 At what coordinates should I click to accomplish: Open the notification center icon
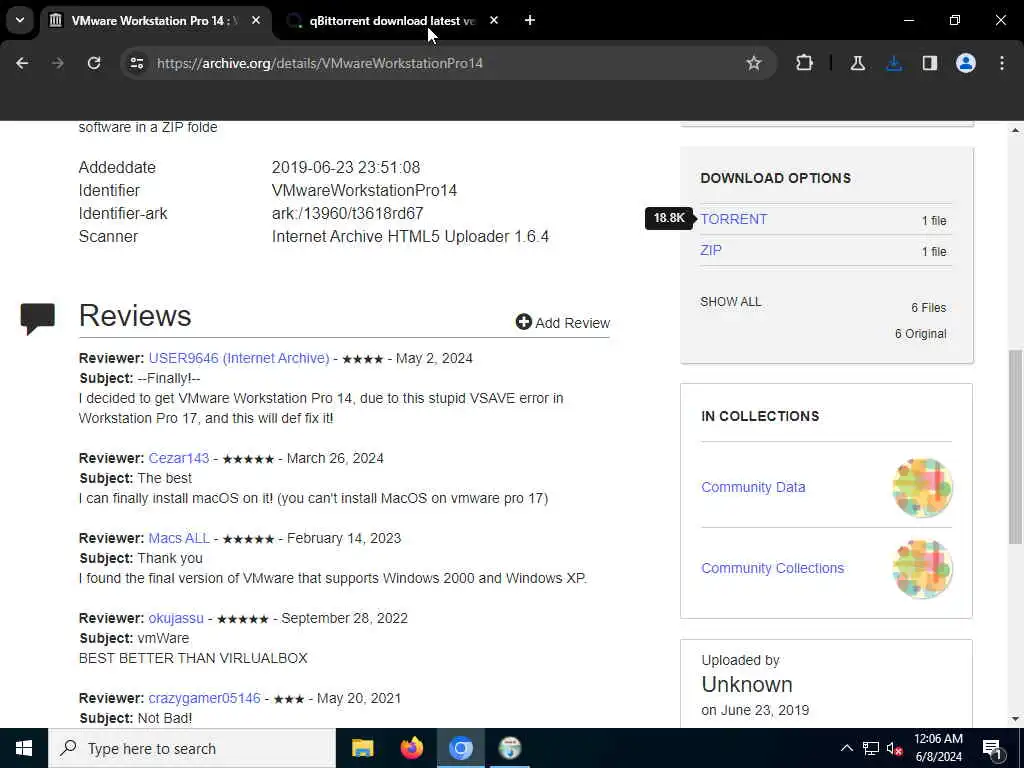[x=992, y=748]
